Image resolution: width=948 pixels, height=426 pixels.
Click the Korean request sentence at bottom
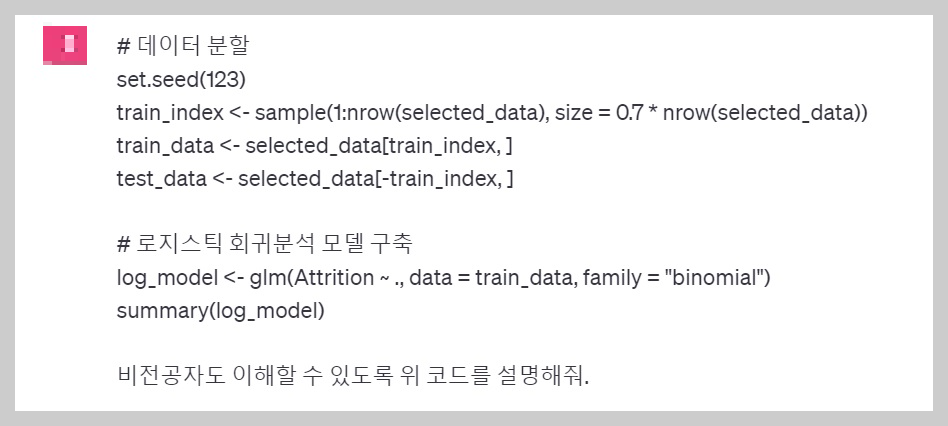click(352, 376)
